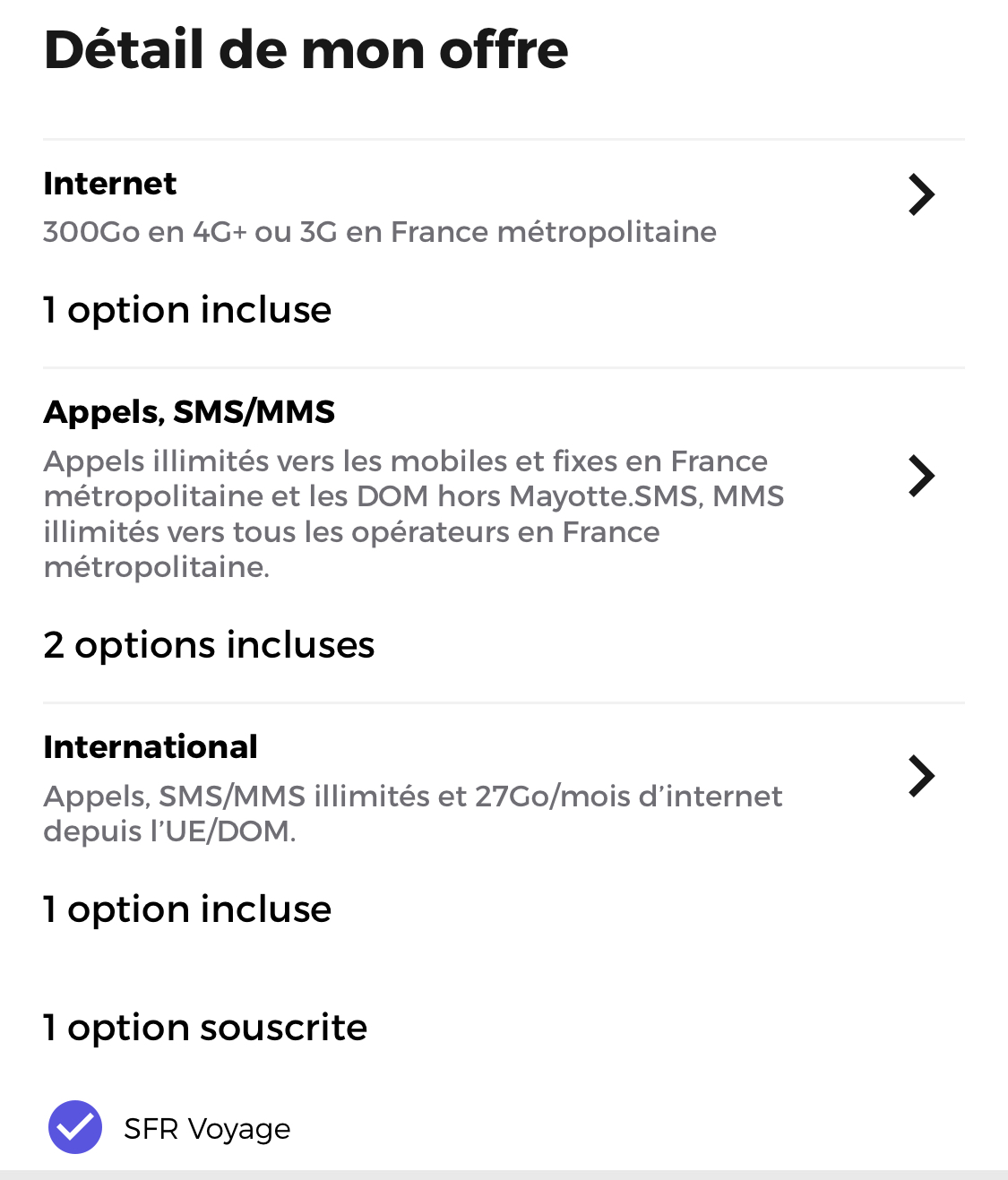Click the divider line above Appels, SMS/MMS
The height and width of the screenshot is (1180, 1008).
click(x=504, y=367)
